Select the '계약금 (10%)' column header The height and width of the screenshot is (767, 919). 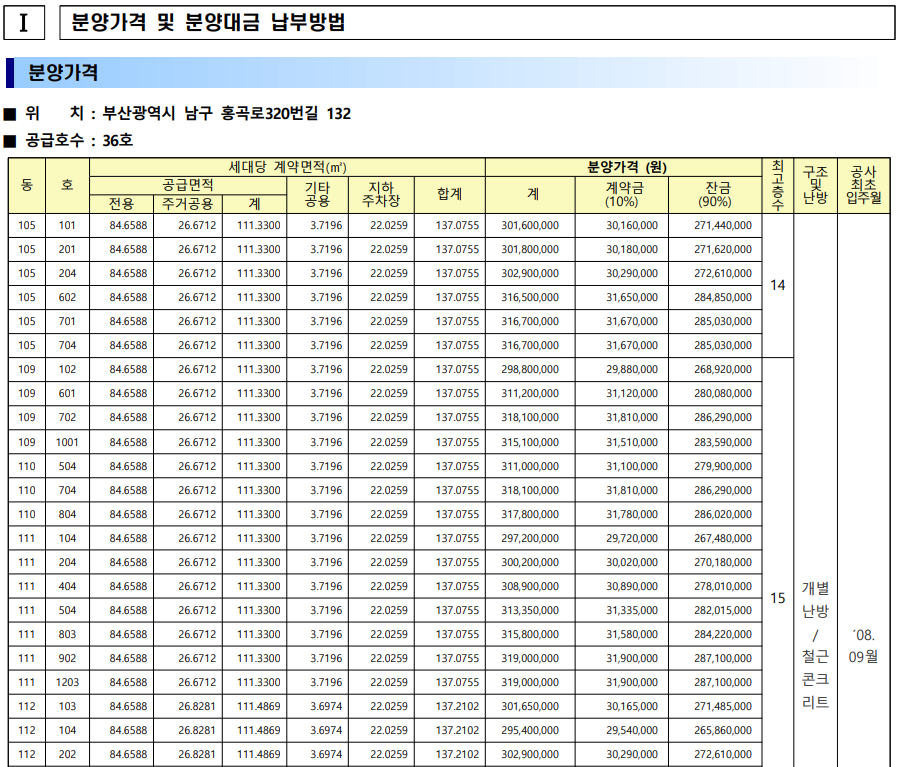pyautogui.click(x=622, y=195)
